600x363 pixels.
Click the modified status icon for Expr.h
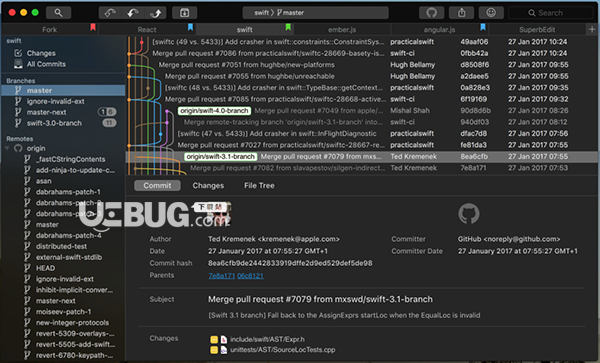tap(214, 339)
